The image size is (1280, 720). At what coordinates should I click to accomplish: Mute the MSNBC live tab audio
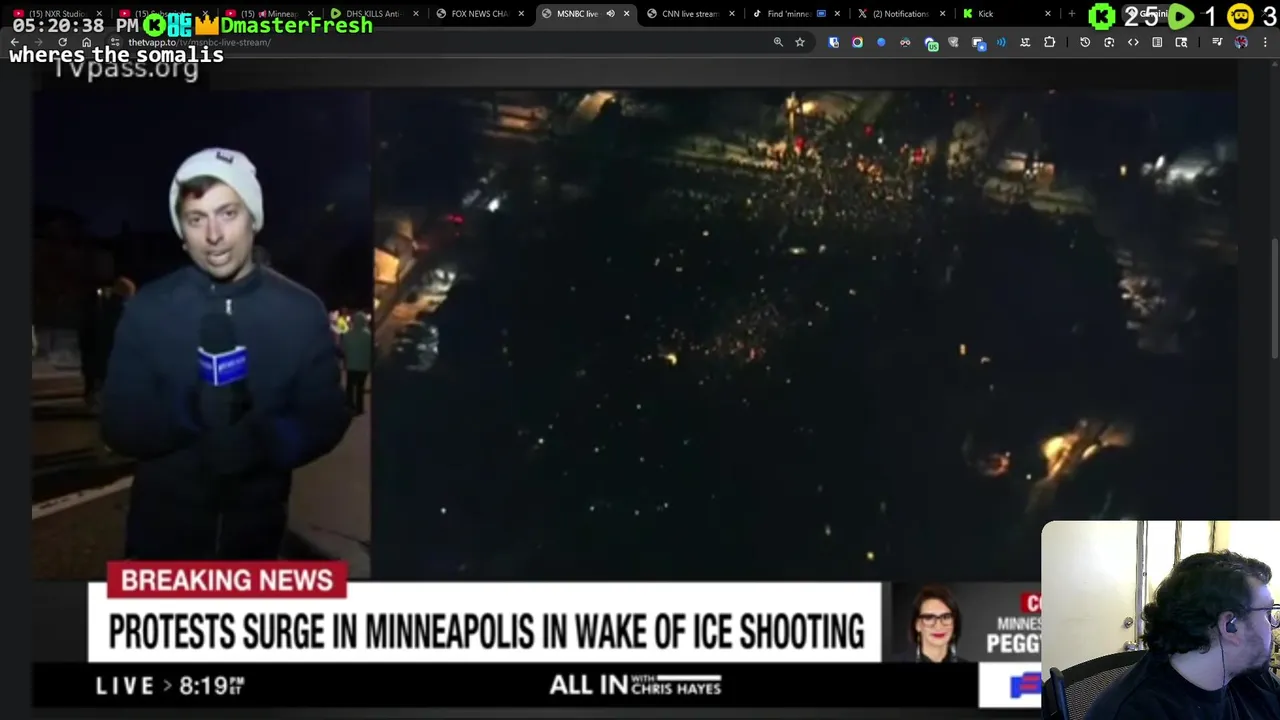point(610,14)
